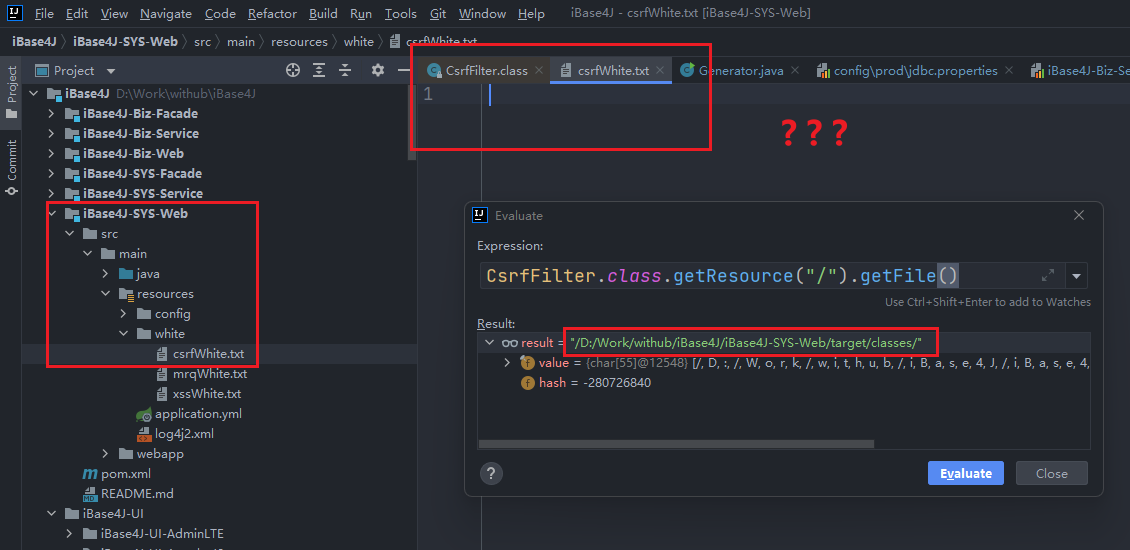Click Collapse All icon in Project panel

tap(347, 70)
